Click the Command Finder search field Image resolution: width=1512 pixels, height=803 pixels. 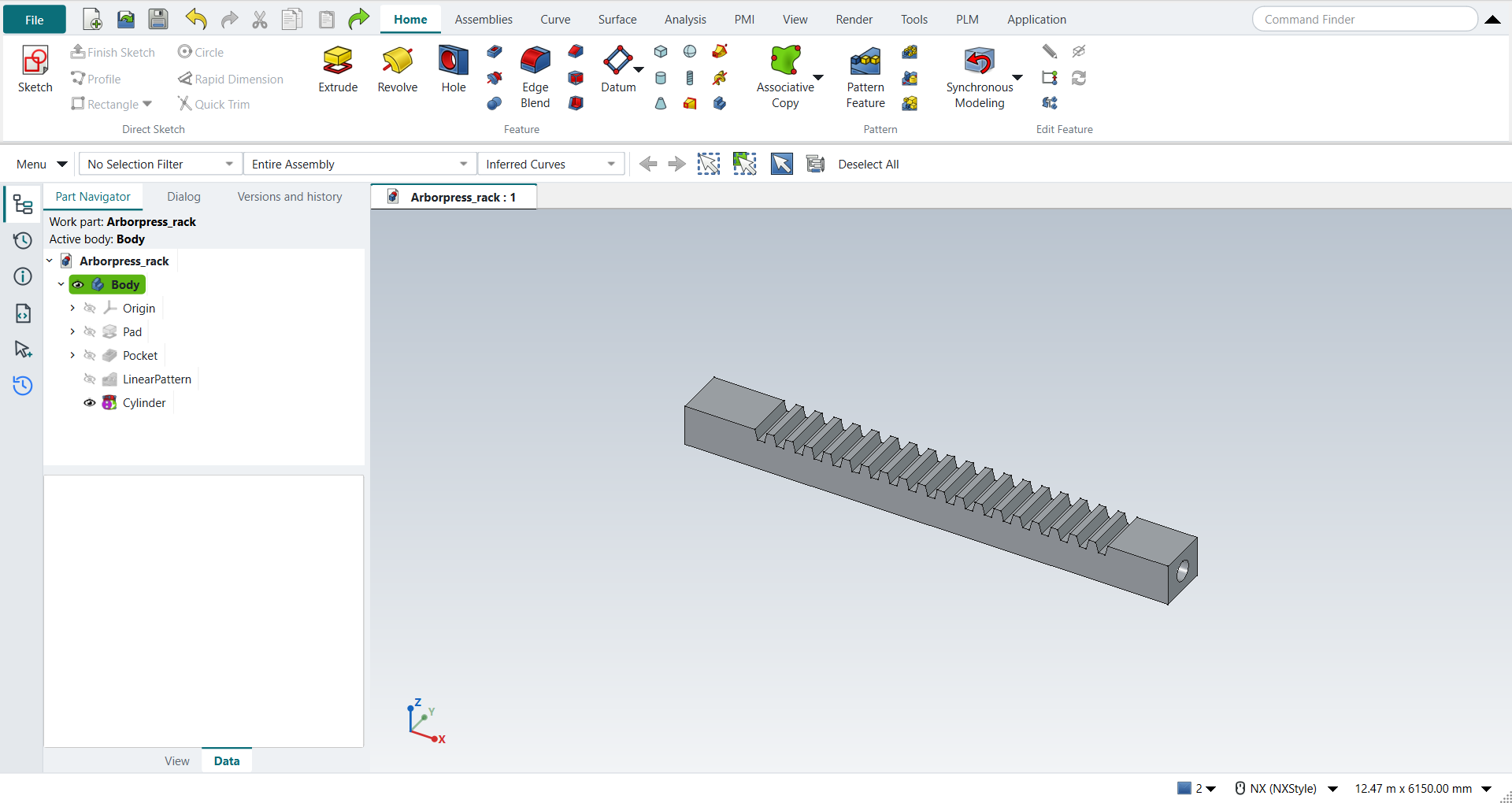point(1365,19)
